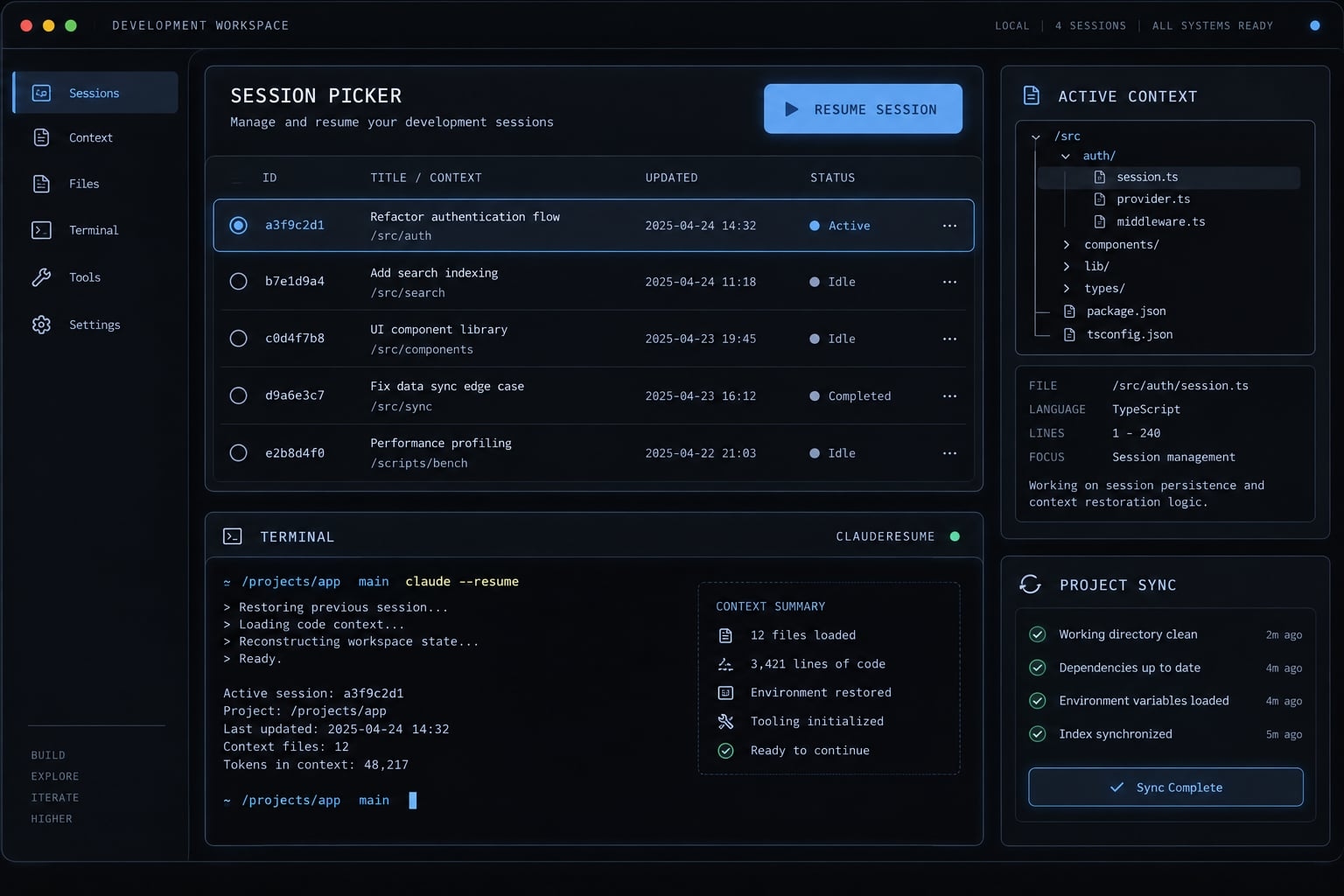Open more options for session c0d4f7b8
The width and height of the screenshot is (1344, 896).
click(x=949, y=339)
